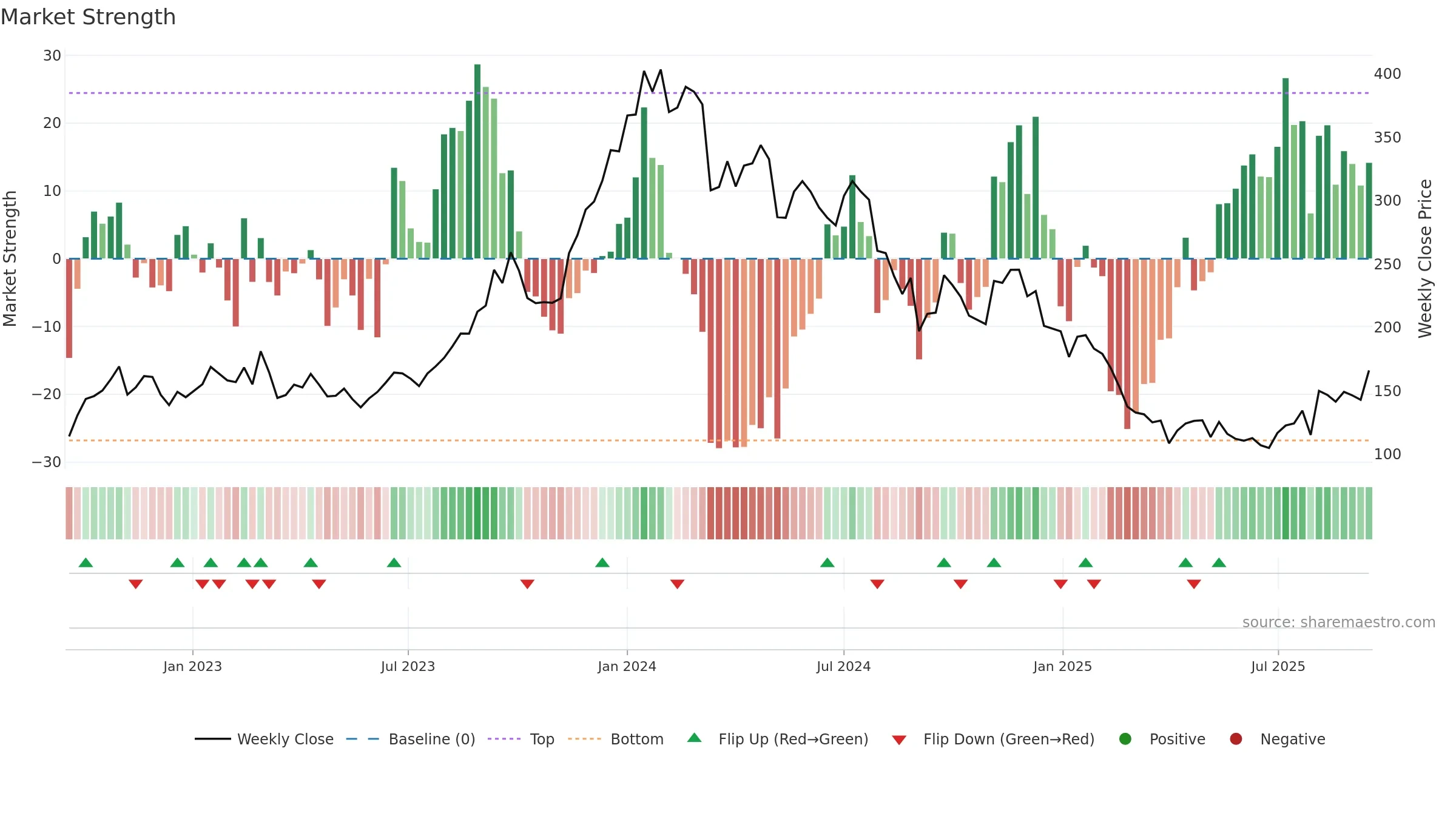The height and width of the screenshot is (819, 1456).
Task: Click the flip-down triangle between Jul 2023 and Jan 2024
Action: [x=527, y=584]
